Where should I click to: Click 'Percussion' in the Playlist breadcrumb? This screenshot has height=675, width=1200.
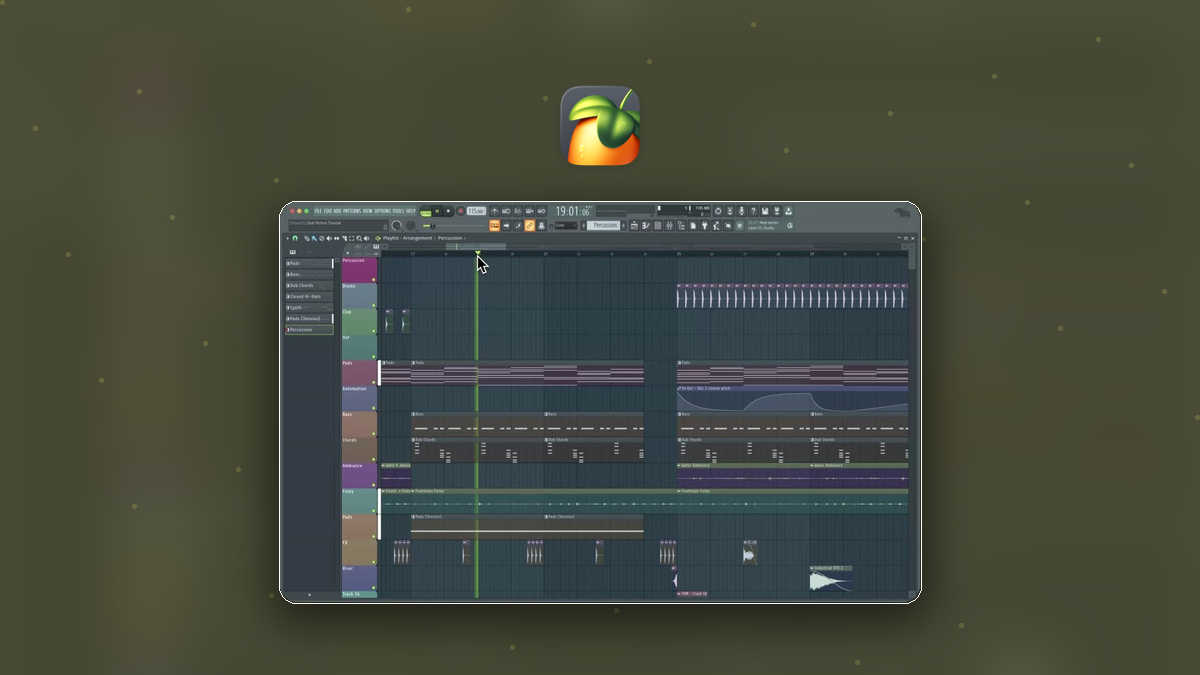(450, 238)
